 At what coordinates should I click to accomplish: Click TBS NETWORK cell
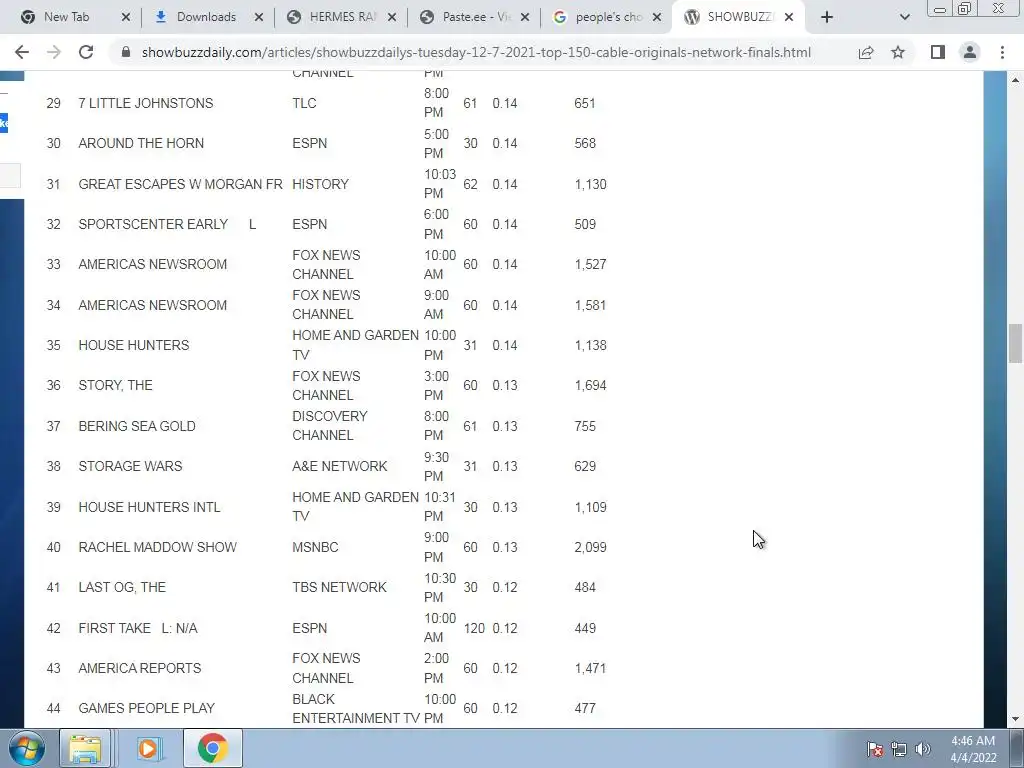pos(340,587)
